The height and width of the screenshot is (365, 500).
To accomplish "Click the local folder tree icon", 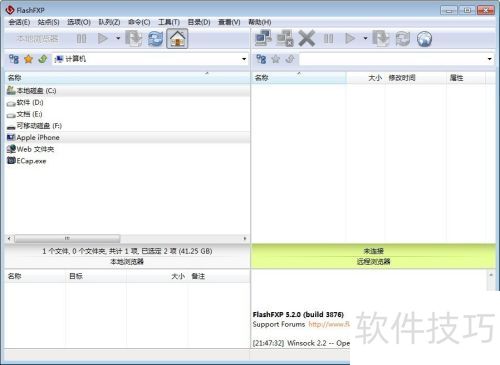I will click(14, 59).
